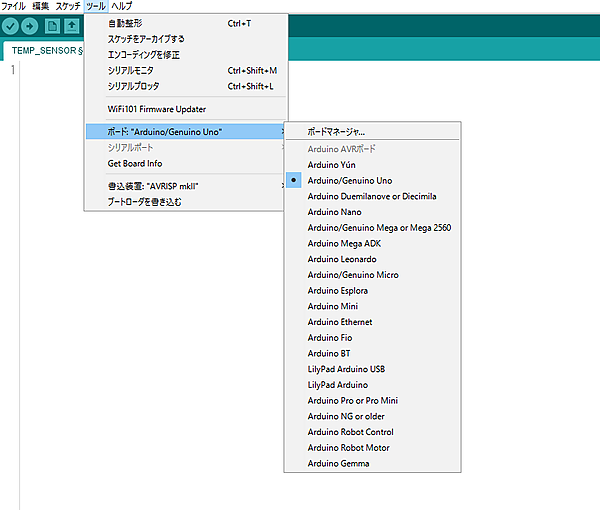Click the New sketch toolbar icon
This screenshot has height=510, width=600.
(x=52, y=26)
